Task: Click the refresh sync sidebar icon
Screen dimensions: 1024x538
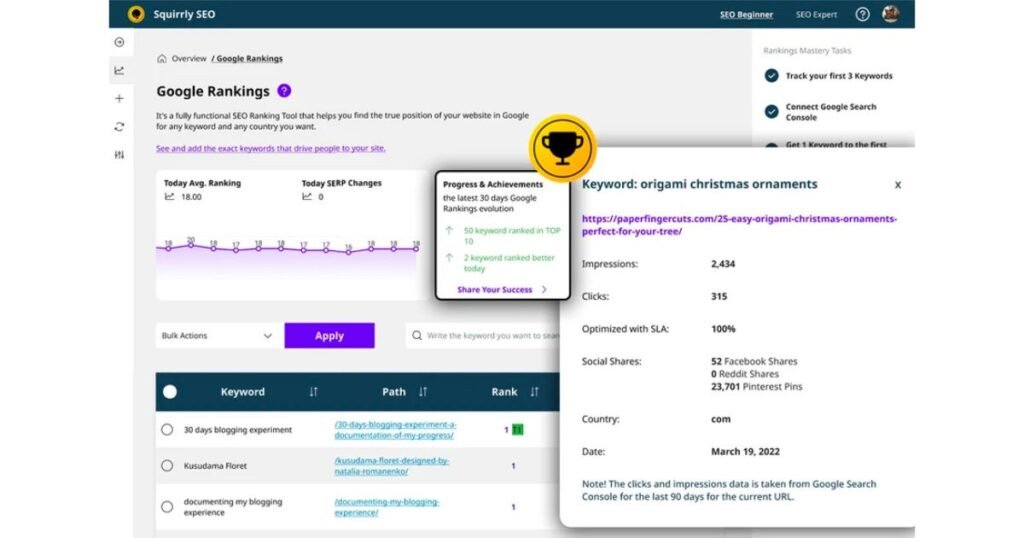Action: (119, 127)
